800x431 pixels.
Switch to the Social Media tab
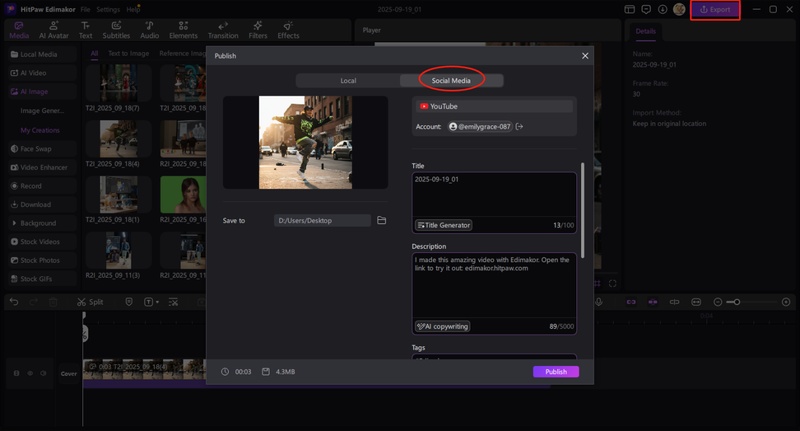click(x=451, y=81)
